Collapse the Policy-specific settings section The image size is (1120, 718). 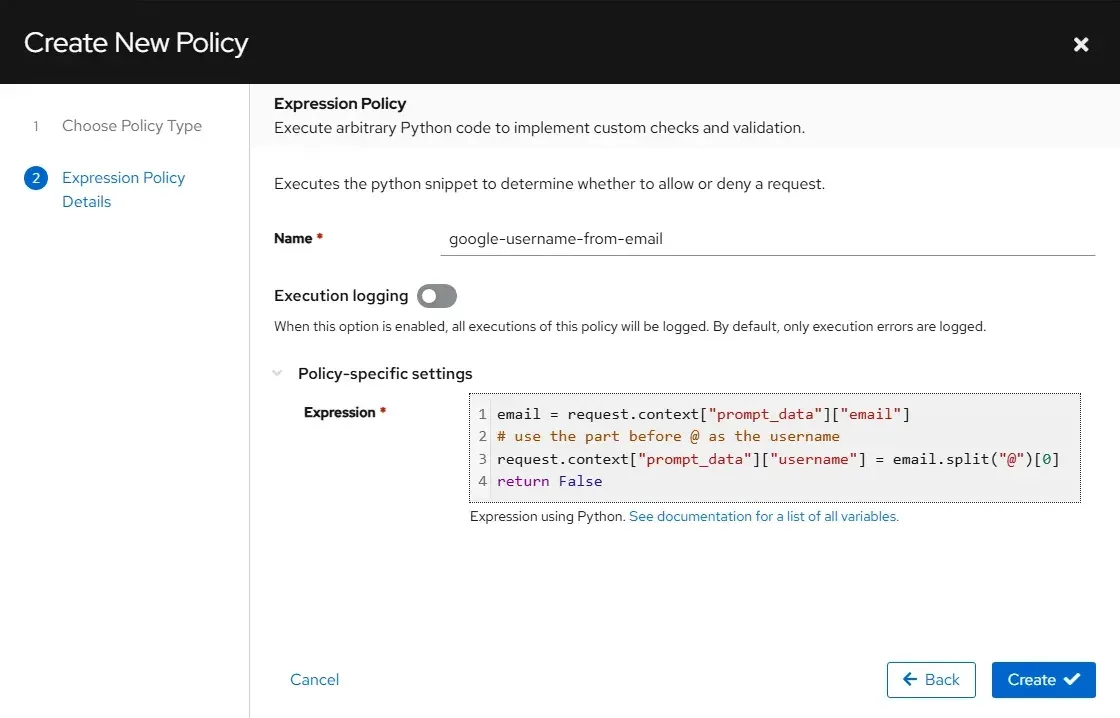[x=277, y=374]
